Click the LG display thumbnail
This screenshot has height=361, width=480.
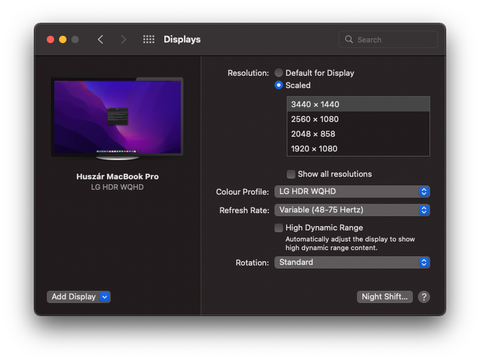(117, 119)
